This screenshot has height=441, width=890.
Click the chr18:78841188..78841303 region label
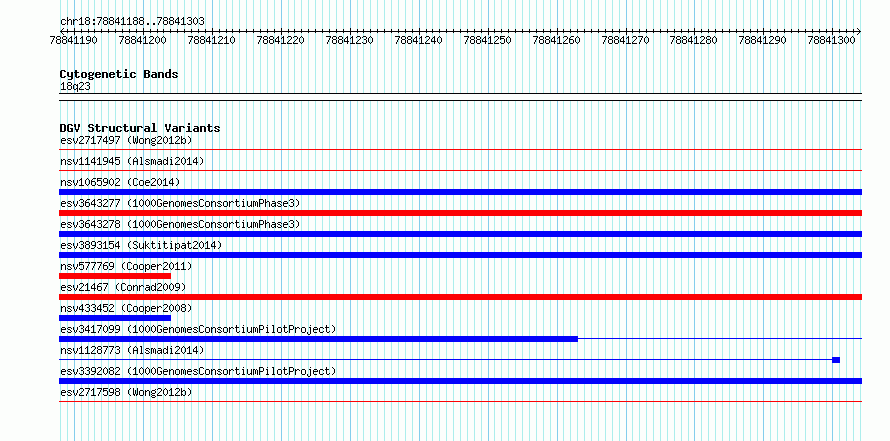pyautogui.click(x=132, y=22)
